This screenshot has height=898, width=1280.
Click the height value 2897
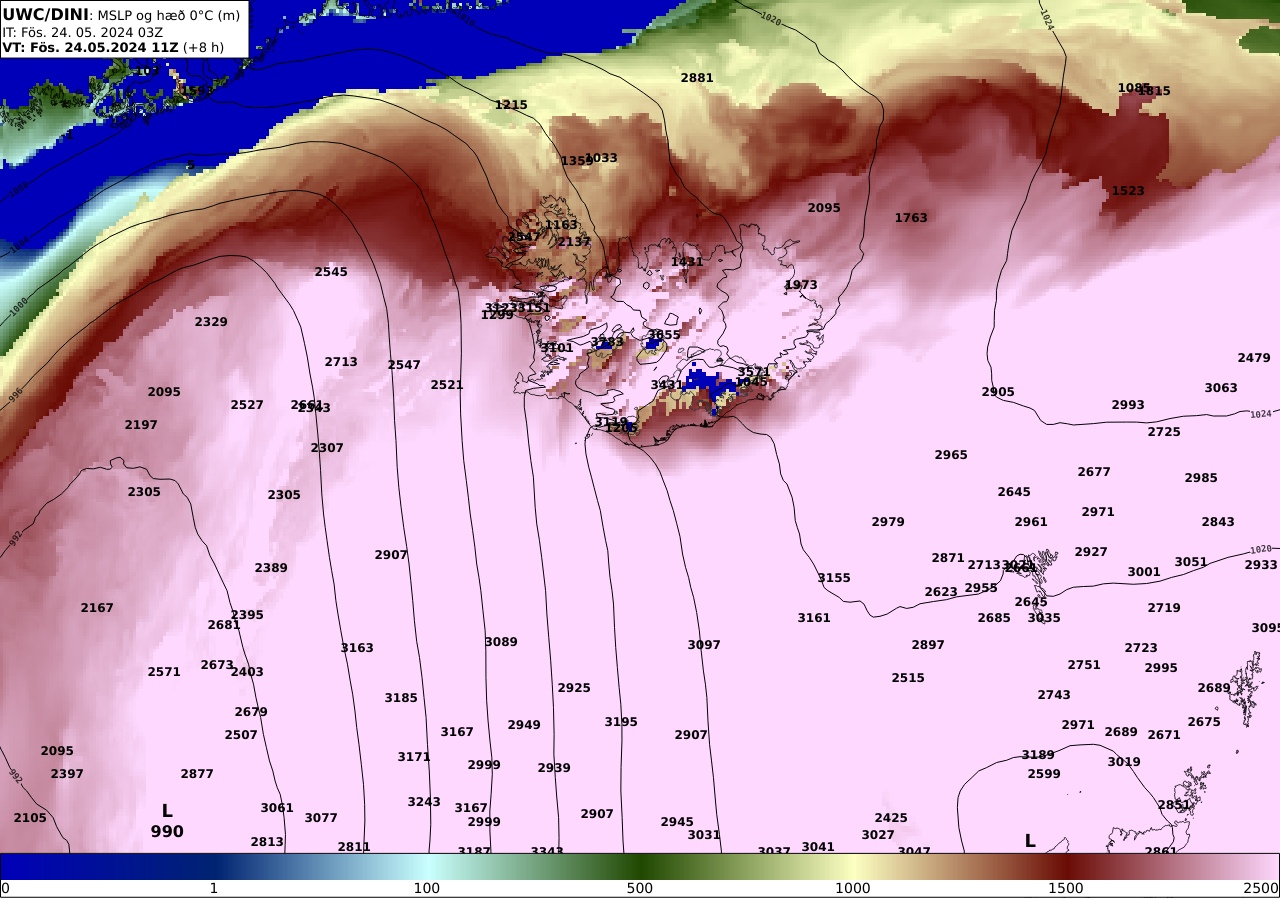click(x=928, y=645)
